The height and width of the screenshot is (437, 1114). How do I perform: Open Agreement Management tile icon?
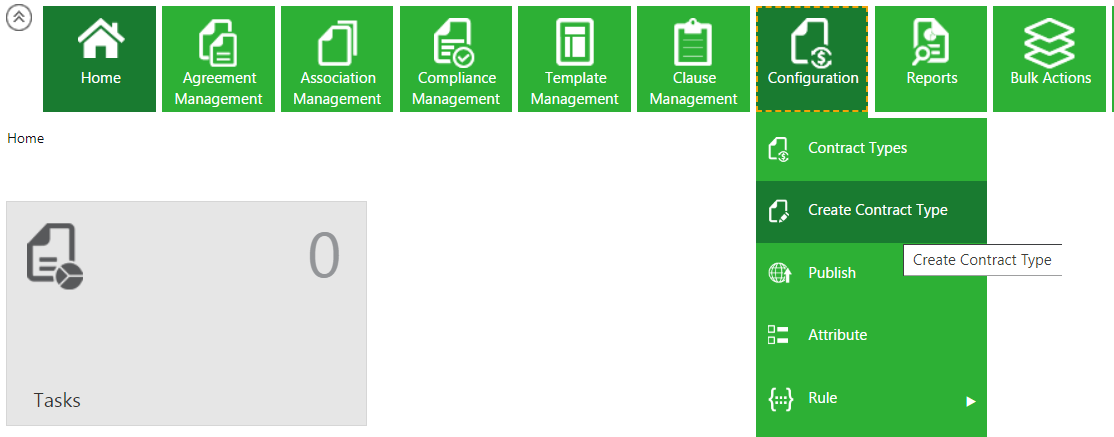pos(218,43)
